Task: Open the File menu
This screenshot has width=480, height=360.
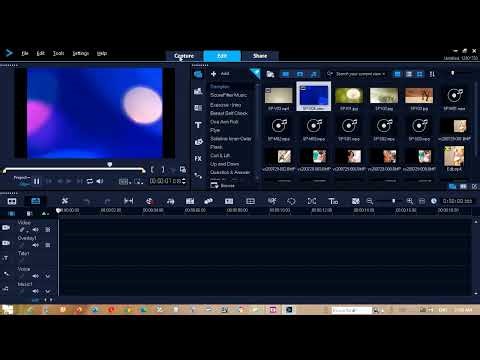Action: (25, 53)
